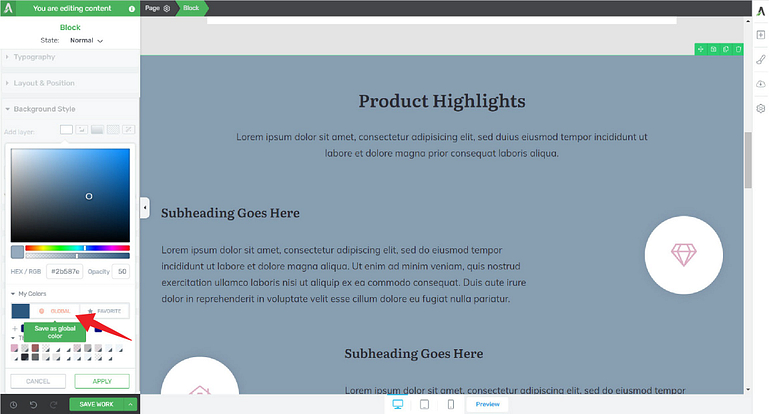Click the dark blue saved color swatch
This screenshot has height=414, width=769.
(x=21, y=311)
